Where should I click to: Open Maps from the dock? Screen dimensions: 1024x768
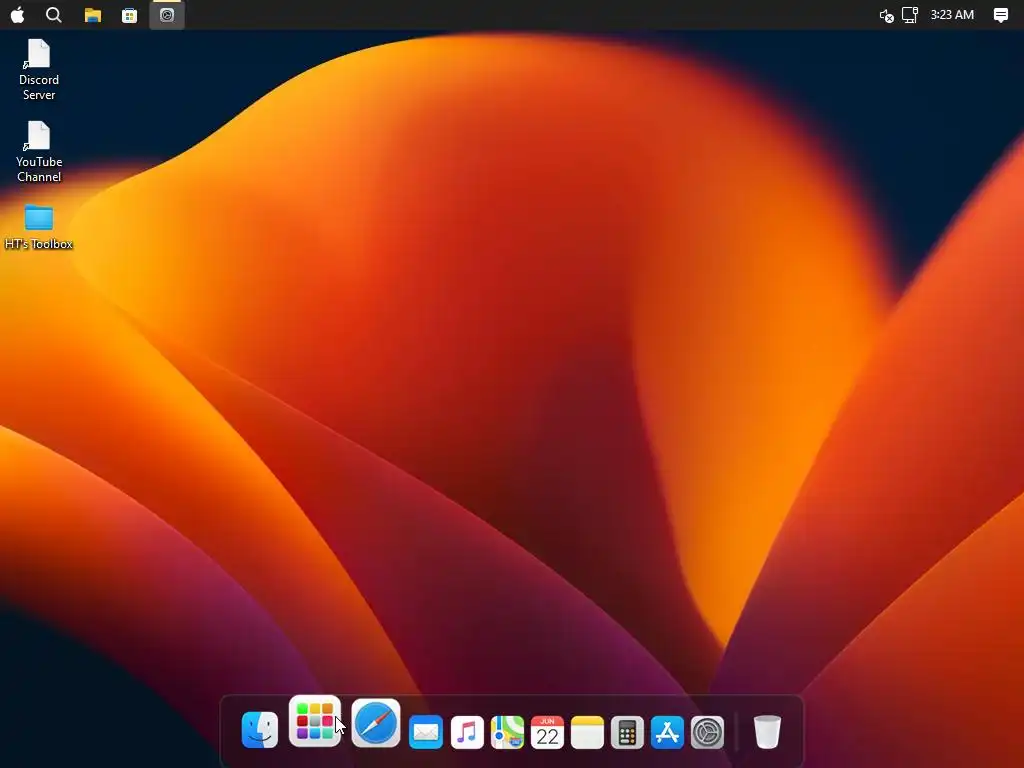(507, 732)
